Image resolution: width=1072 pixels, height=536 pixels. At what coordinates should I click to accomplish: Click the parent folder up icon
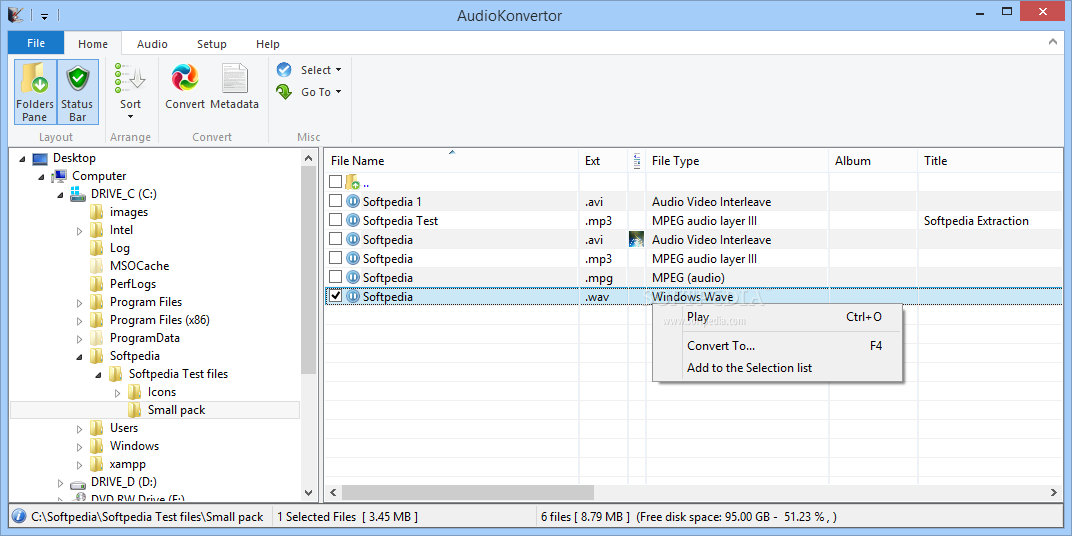click(352, 183)
